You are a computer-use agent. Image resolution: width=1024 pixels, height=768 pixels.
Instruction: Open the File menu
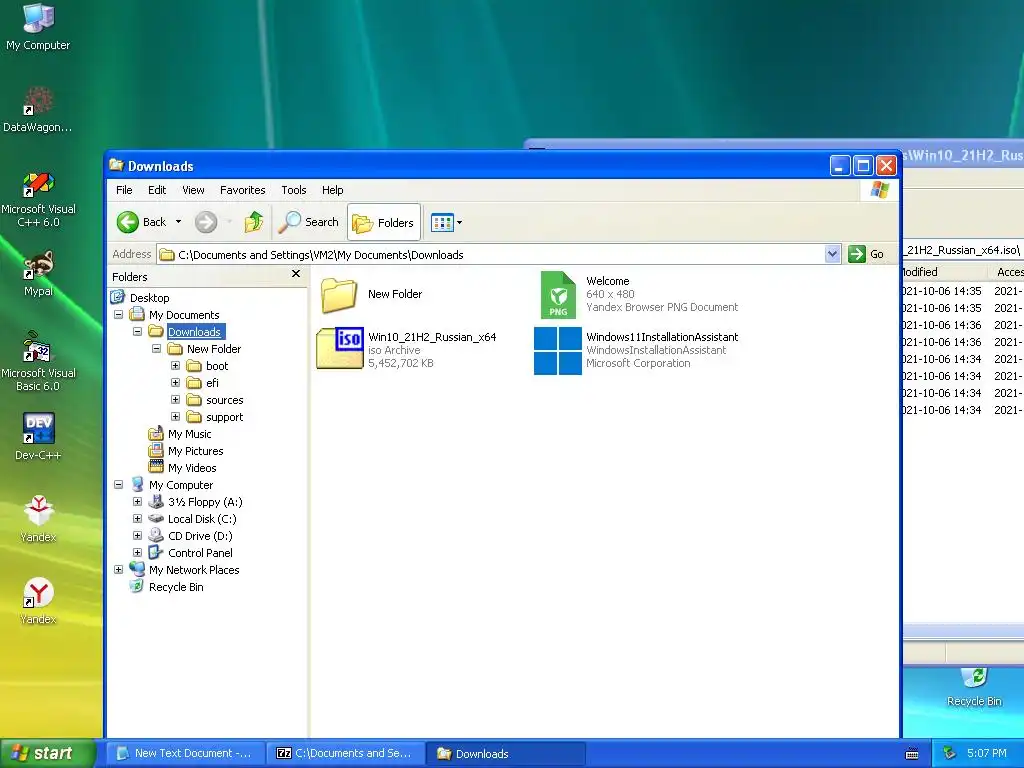(x=124, y=190)
